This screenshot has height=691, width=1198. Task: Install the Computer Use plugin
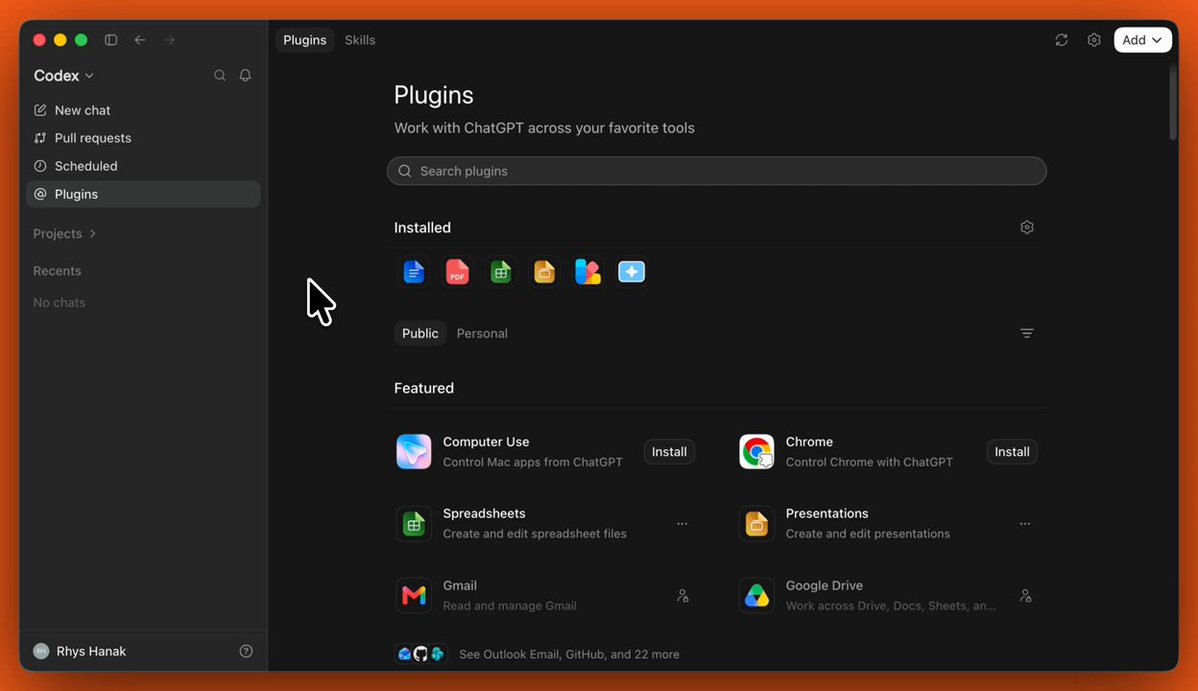pos(669,452)
